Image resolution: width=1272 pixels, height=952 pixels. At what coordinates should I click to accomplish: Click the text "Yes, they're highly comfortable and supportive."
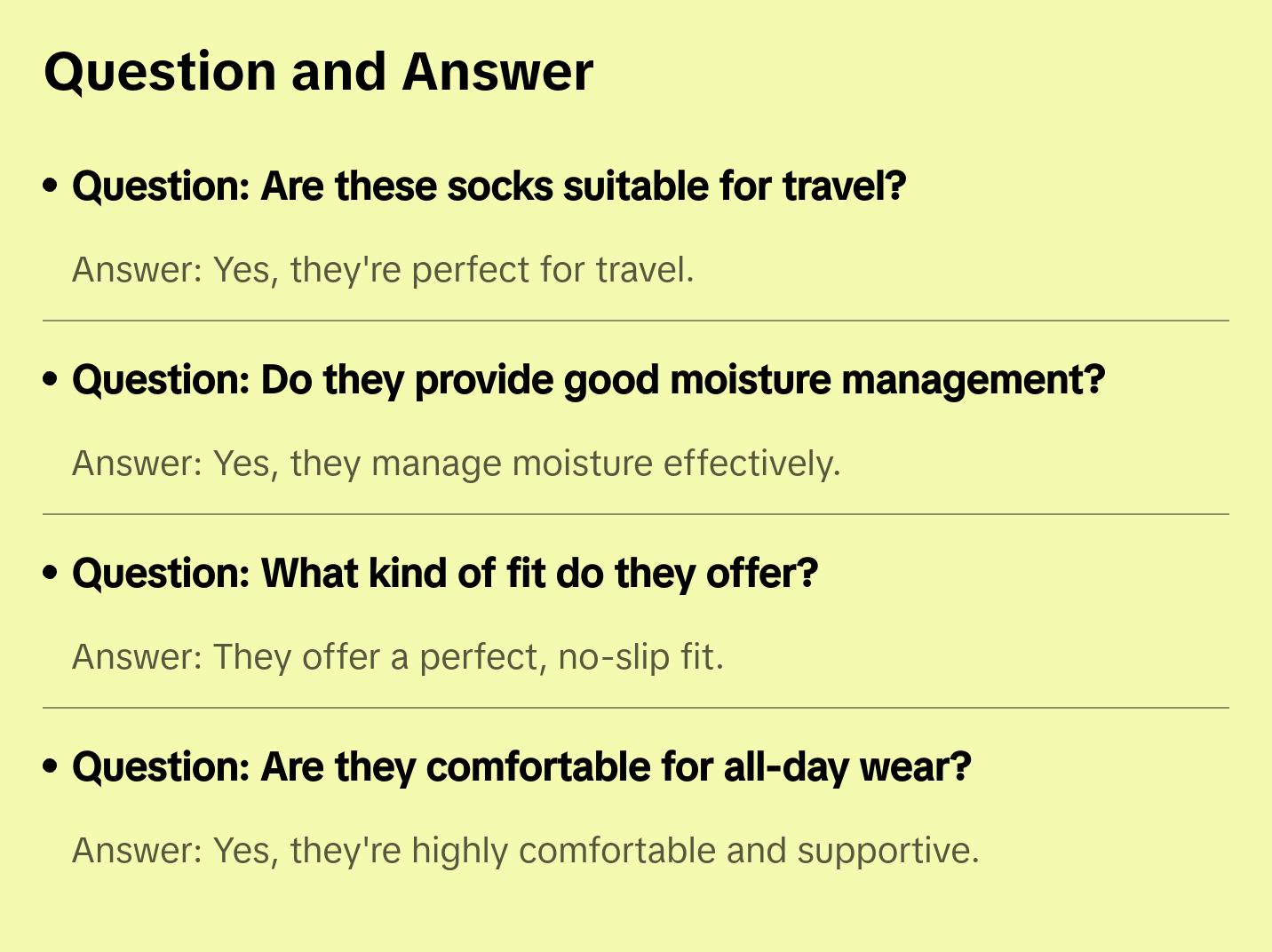tap(596, 851)
